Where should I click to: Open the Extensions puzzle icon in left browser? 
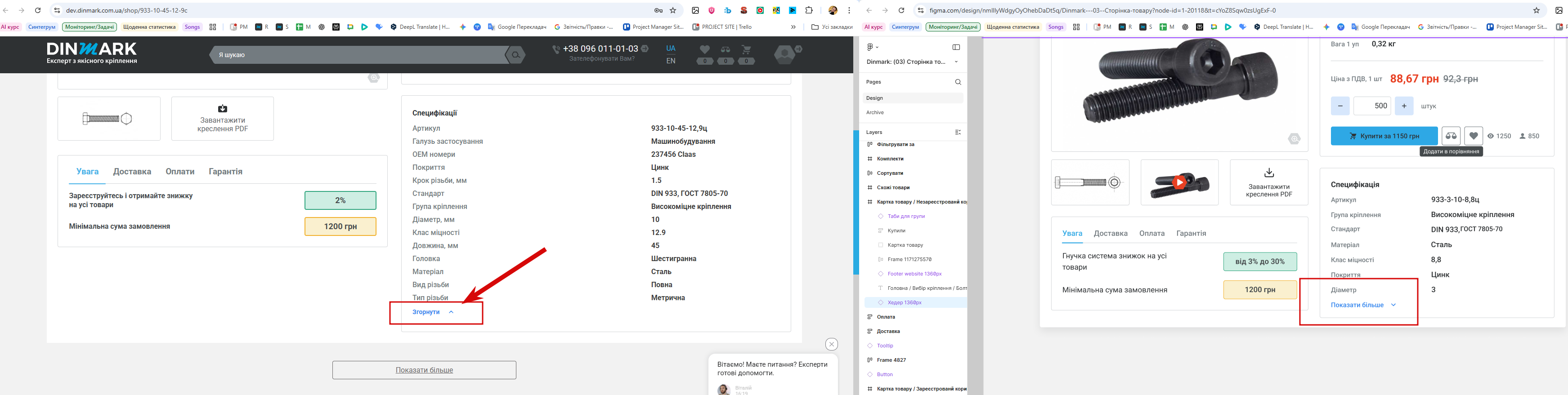click(x=809, y=10)
